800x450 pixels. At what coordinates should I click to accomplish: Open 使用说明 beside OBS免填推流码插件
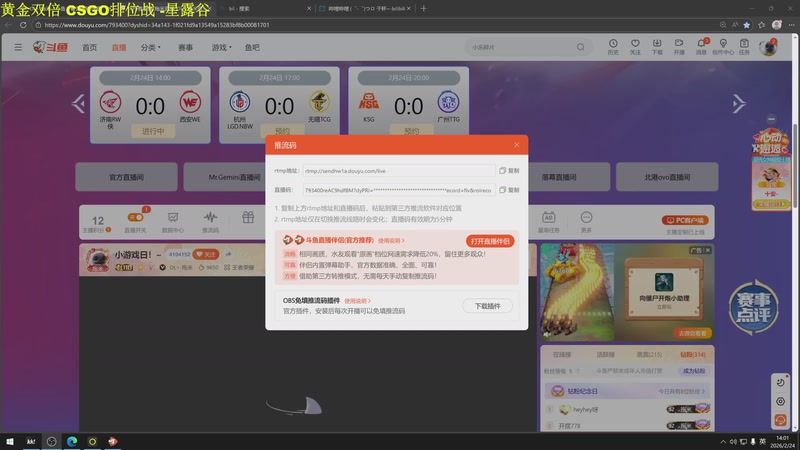point(357,301)
